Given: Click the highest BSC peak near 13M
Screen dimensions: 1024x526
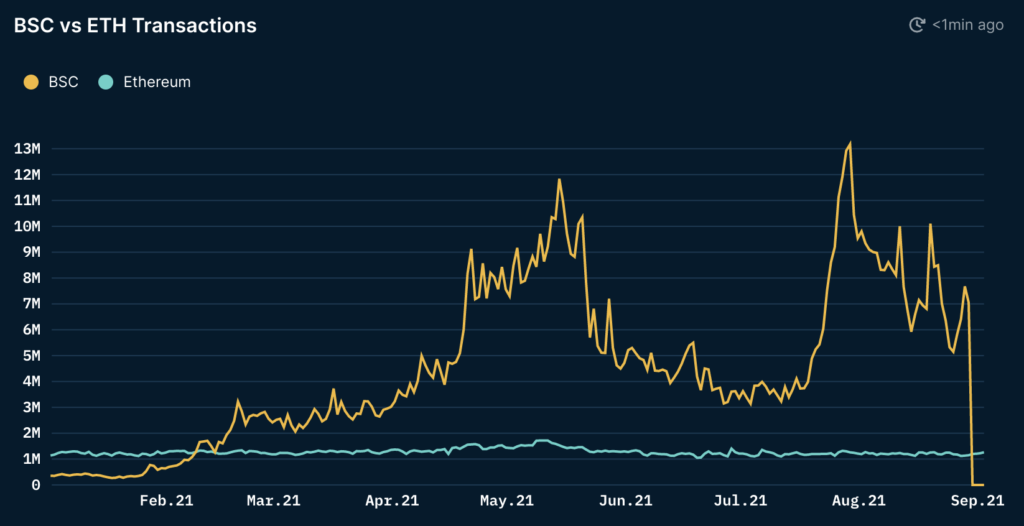Looking at the screenshot, I should (850, 144).
